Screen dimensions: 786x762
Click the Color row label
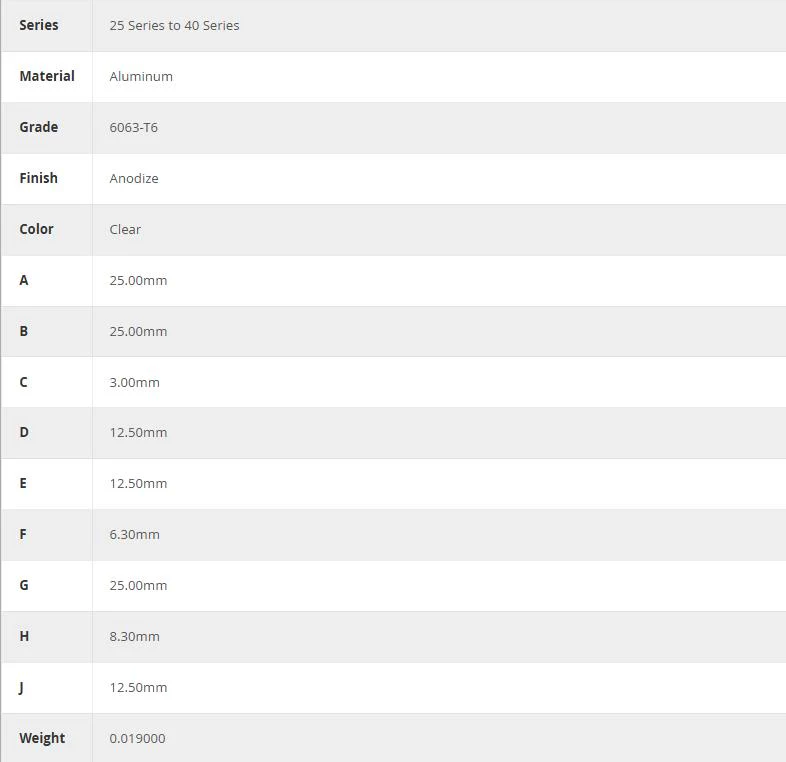(x=36, y=229)
